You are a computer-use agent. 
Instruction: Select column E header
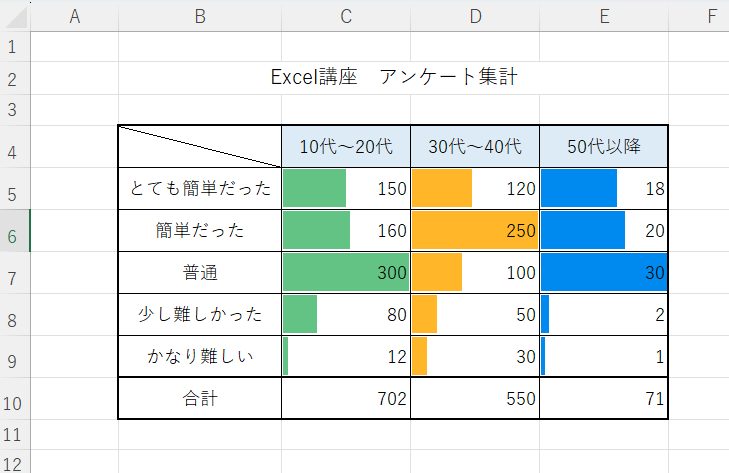(x=604, y=15)
